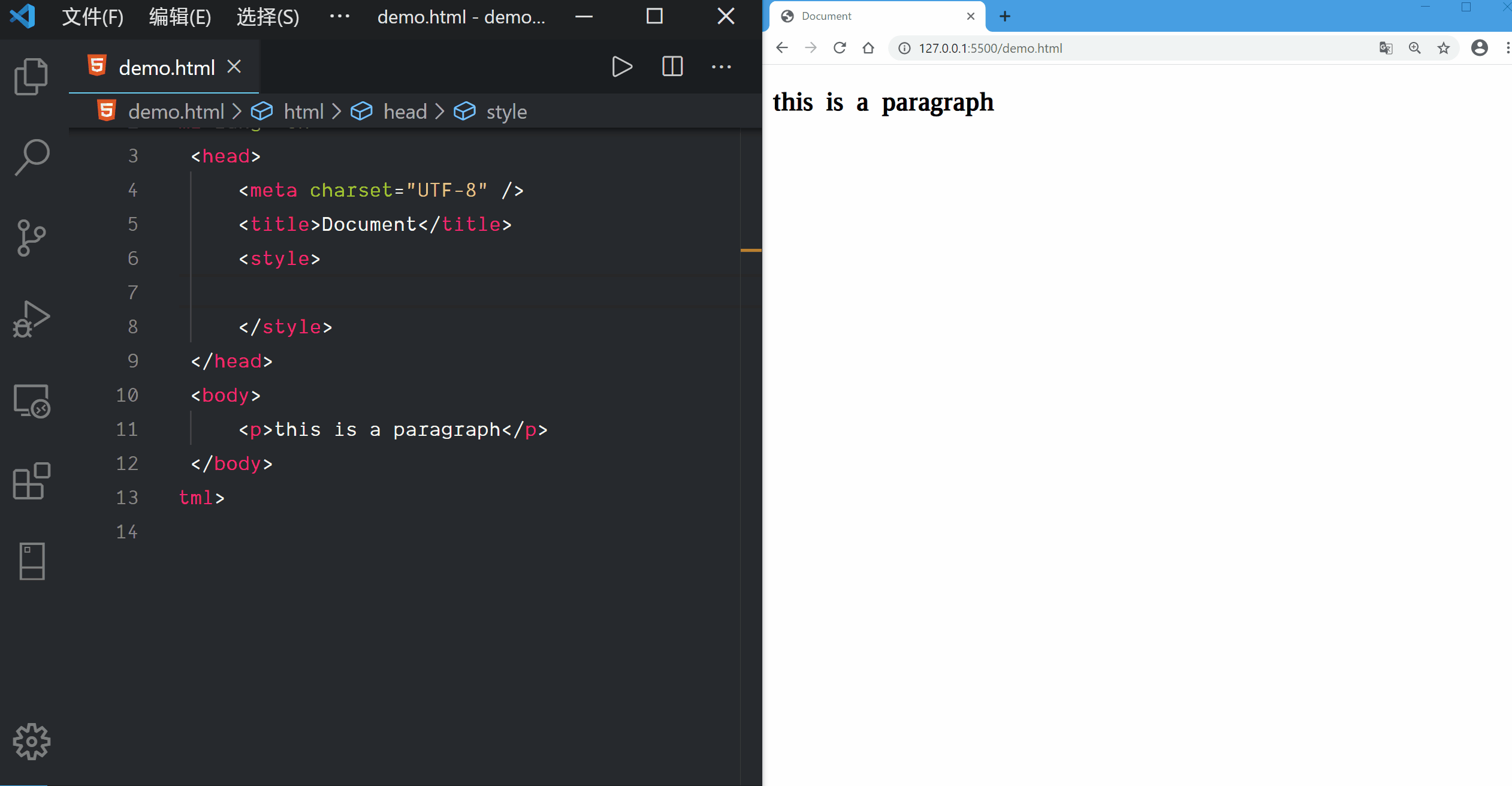Open the Search view in activity bar
The width and height of the screenshot is (1512, 786).
pos(31,157)
